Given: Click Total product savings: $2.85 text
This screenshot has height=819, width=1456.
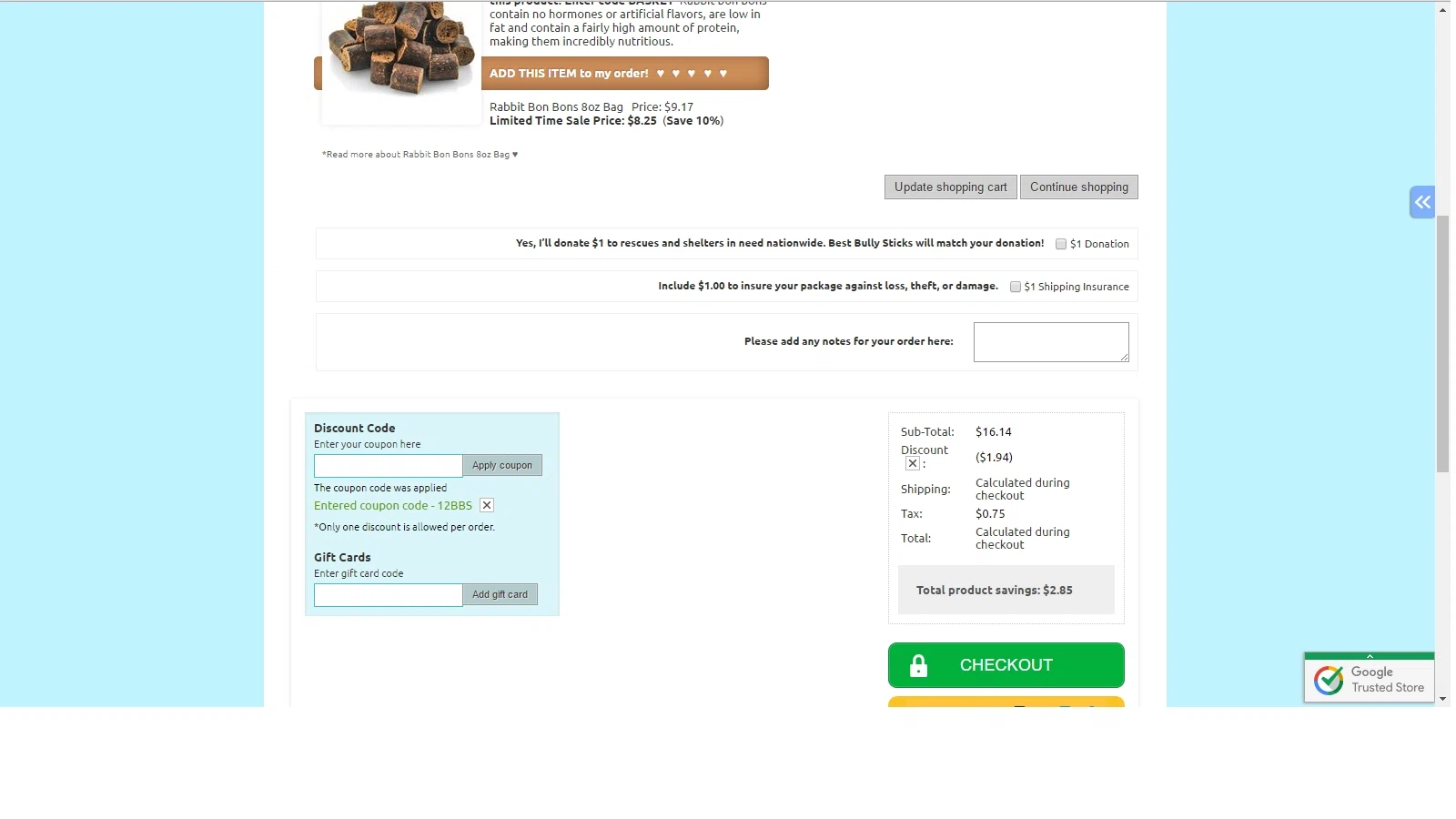Looking at the screenshot, I should tap(995, 591).
